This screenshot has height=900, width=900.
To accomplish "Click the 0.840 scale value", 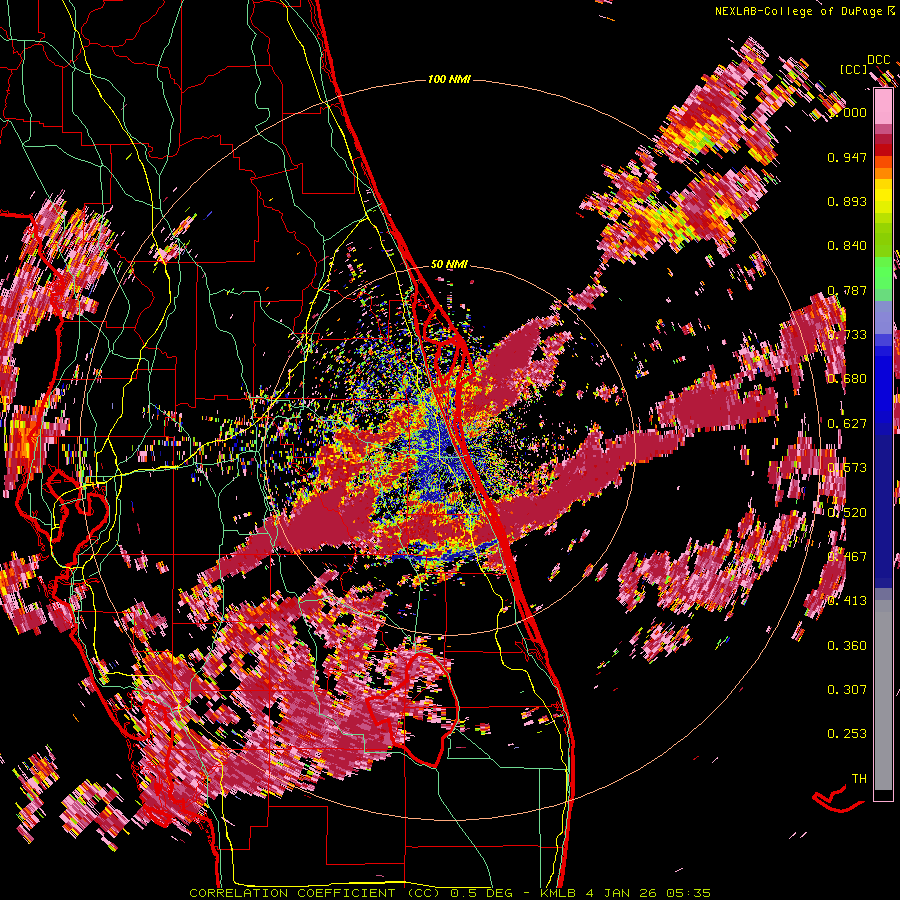I will point(847,246).
